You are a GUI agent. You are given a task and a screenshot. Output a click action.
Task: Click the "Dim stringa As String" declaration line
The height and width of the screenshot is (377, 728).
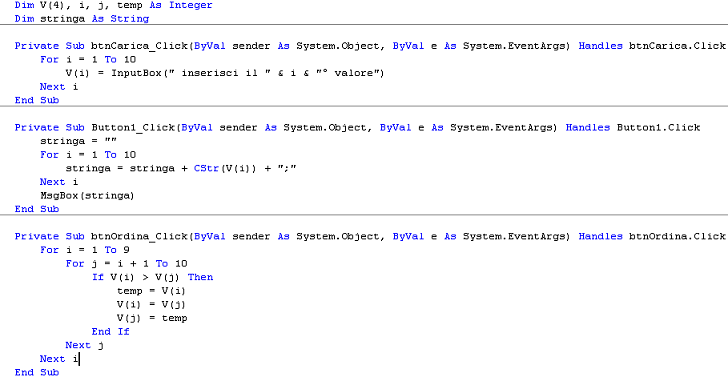coord(82,19)
